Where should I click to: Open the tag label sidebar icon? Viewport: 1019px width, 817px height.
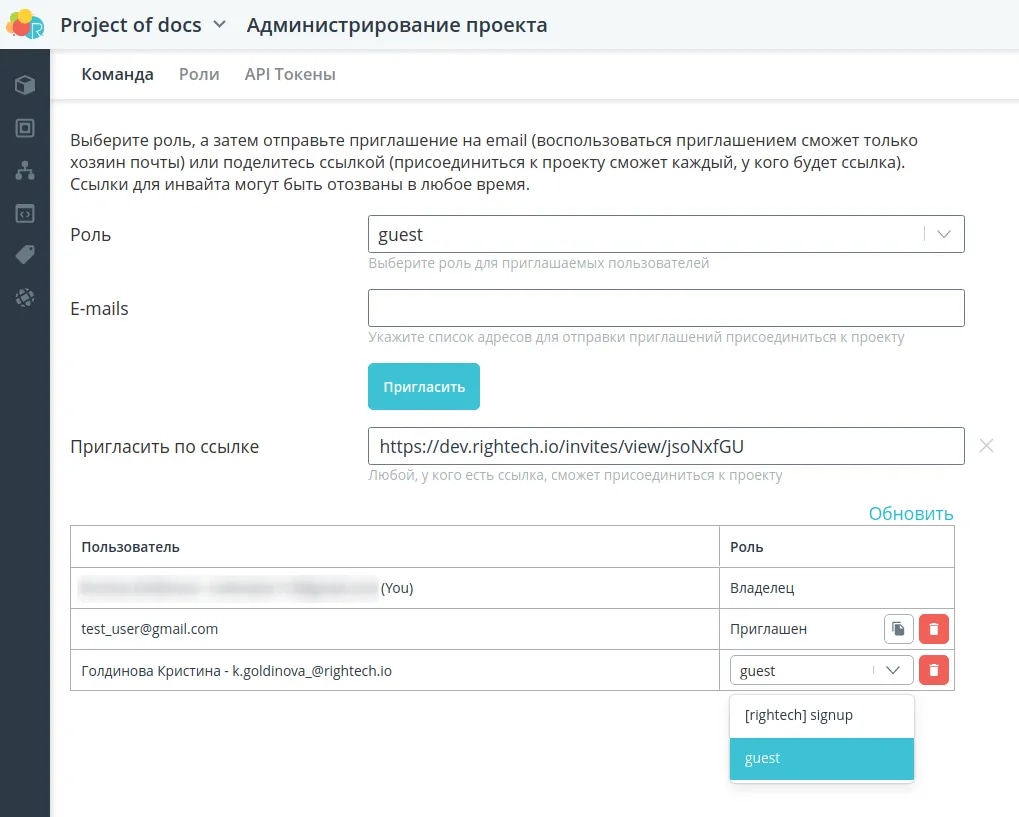[25, 255]
